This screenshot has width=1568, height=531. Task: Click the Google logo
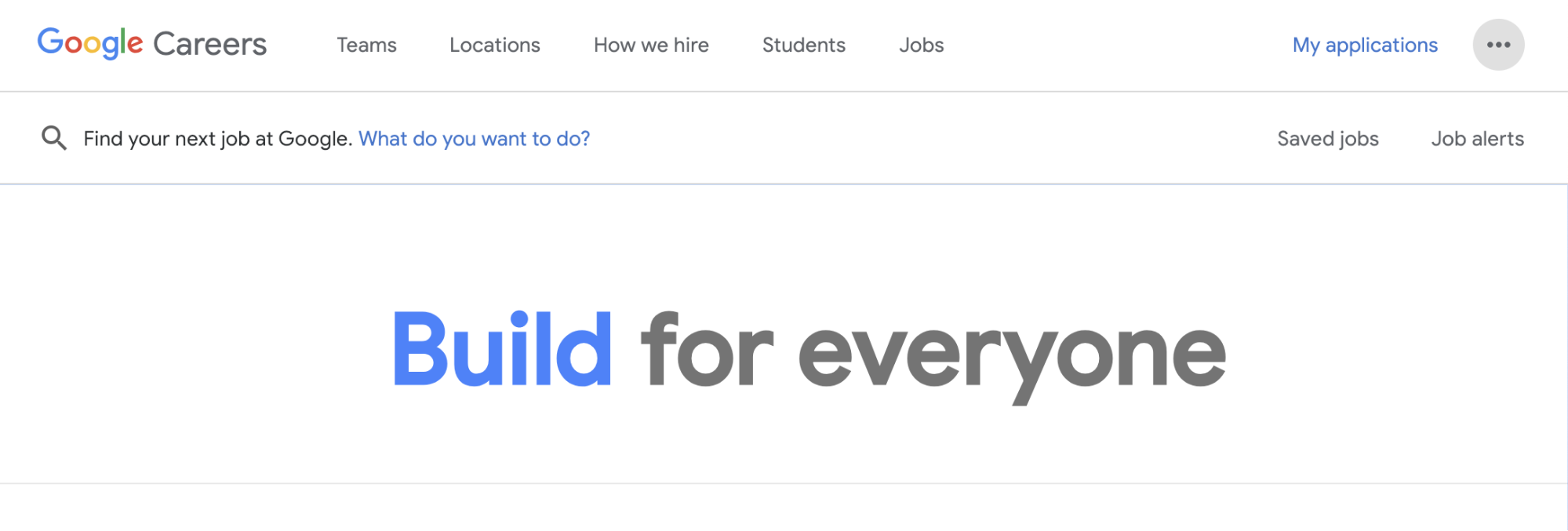pos(90,43)
